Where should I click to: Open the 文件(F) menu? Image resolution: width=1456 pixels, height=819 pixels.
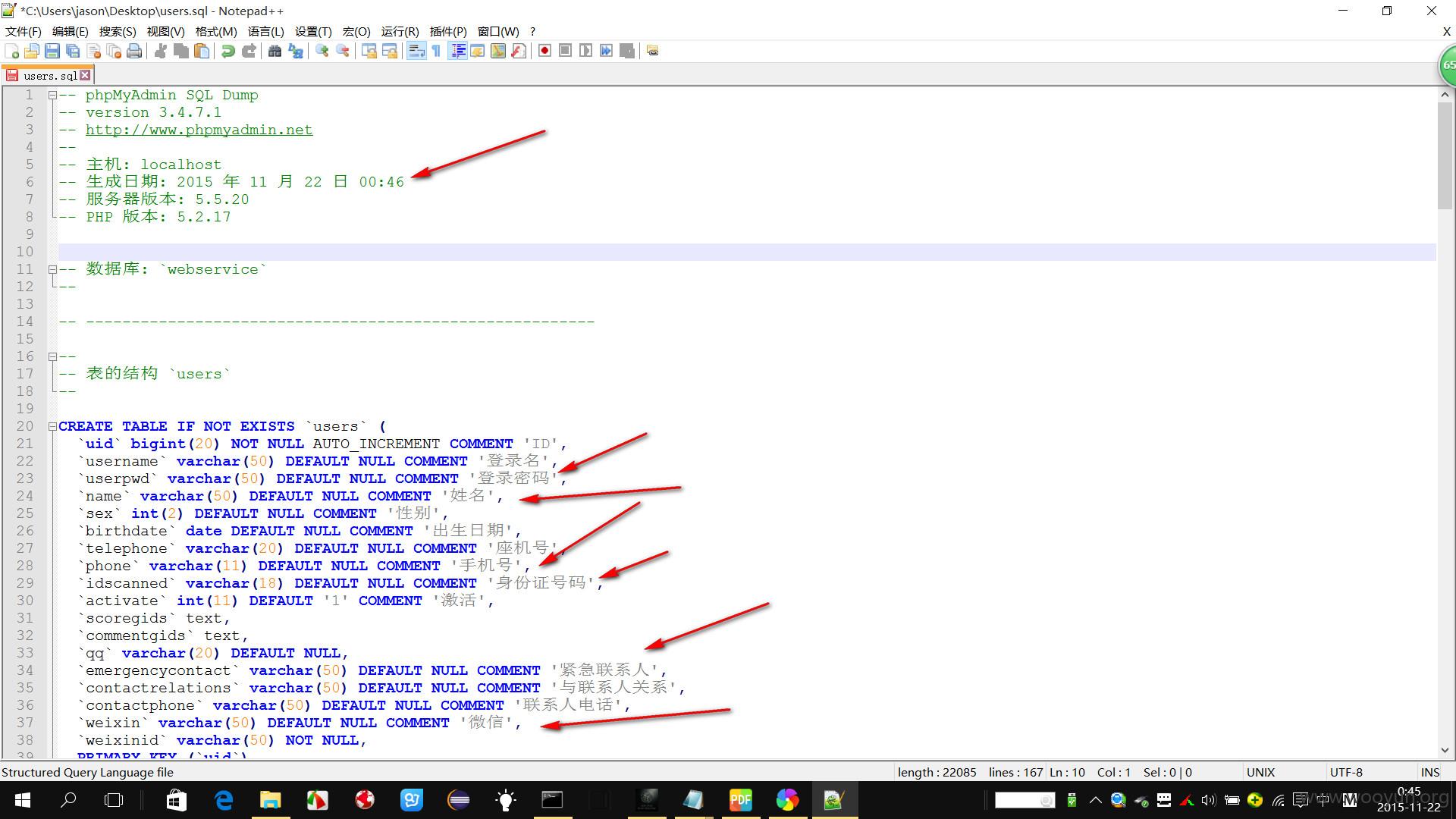click(x=24, y=31)
